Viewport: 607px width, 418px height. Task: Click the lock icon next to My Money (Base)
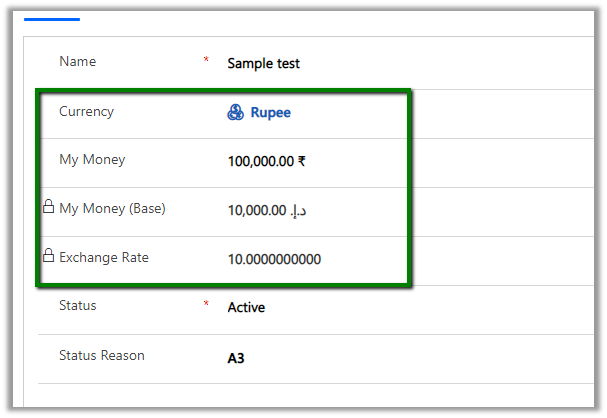click(x=47, y=208)
